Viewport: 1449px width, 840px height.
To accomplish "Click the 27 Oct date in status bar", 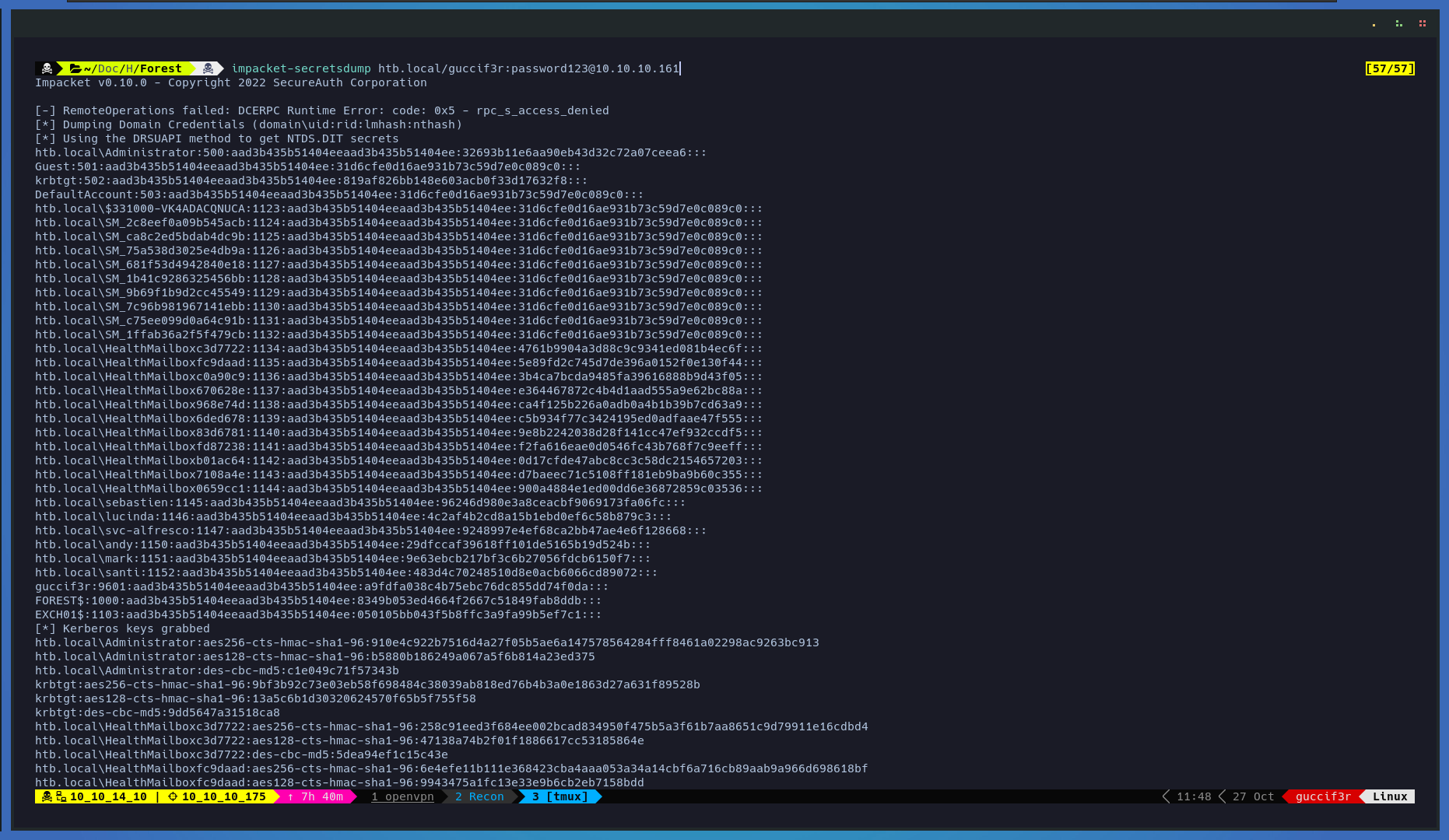I will 1254,796.
